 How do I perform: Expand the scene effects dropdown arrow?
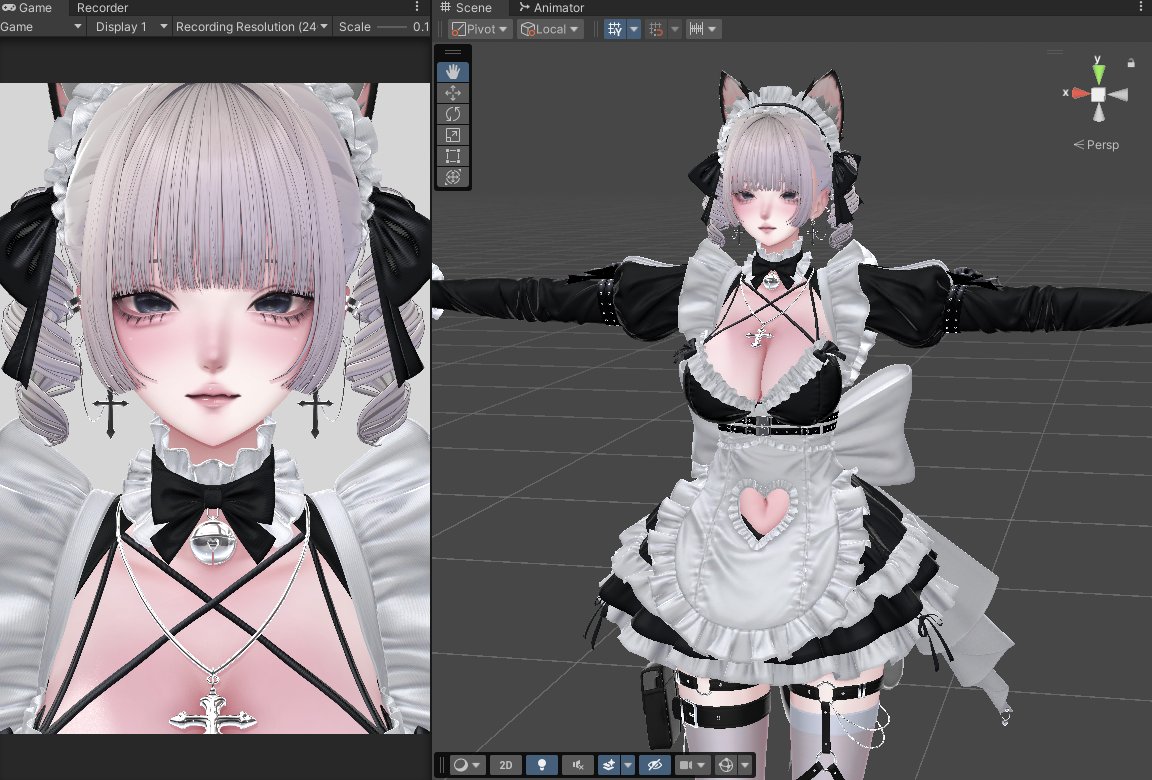point(627,765)
